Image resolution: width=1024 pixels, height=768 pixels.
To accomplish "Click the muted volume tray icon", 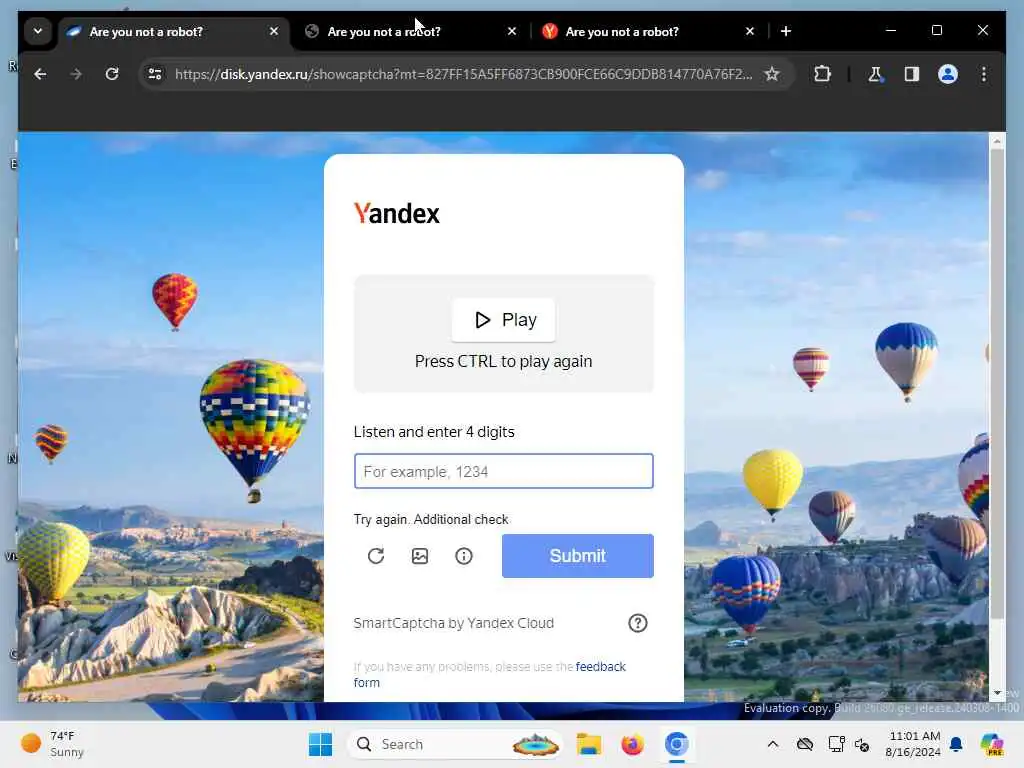I will pyautogui.click(x=862, y=744).
